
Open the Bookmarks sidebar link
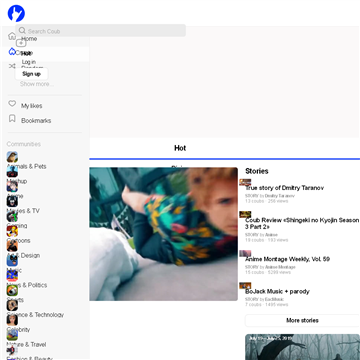(x=36, y=121)
